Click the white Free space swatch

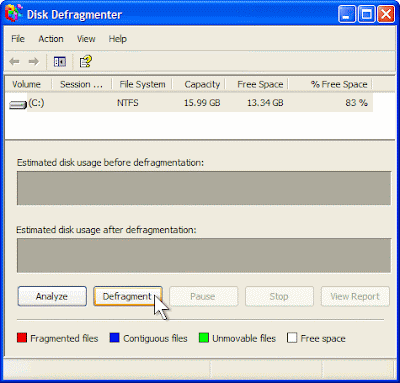coord(292,338)
